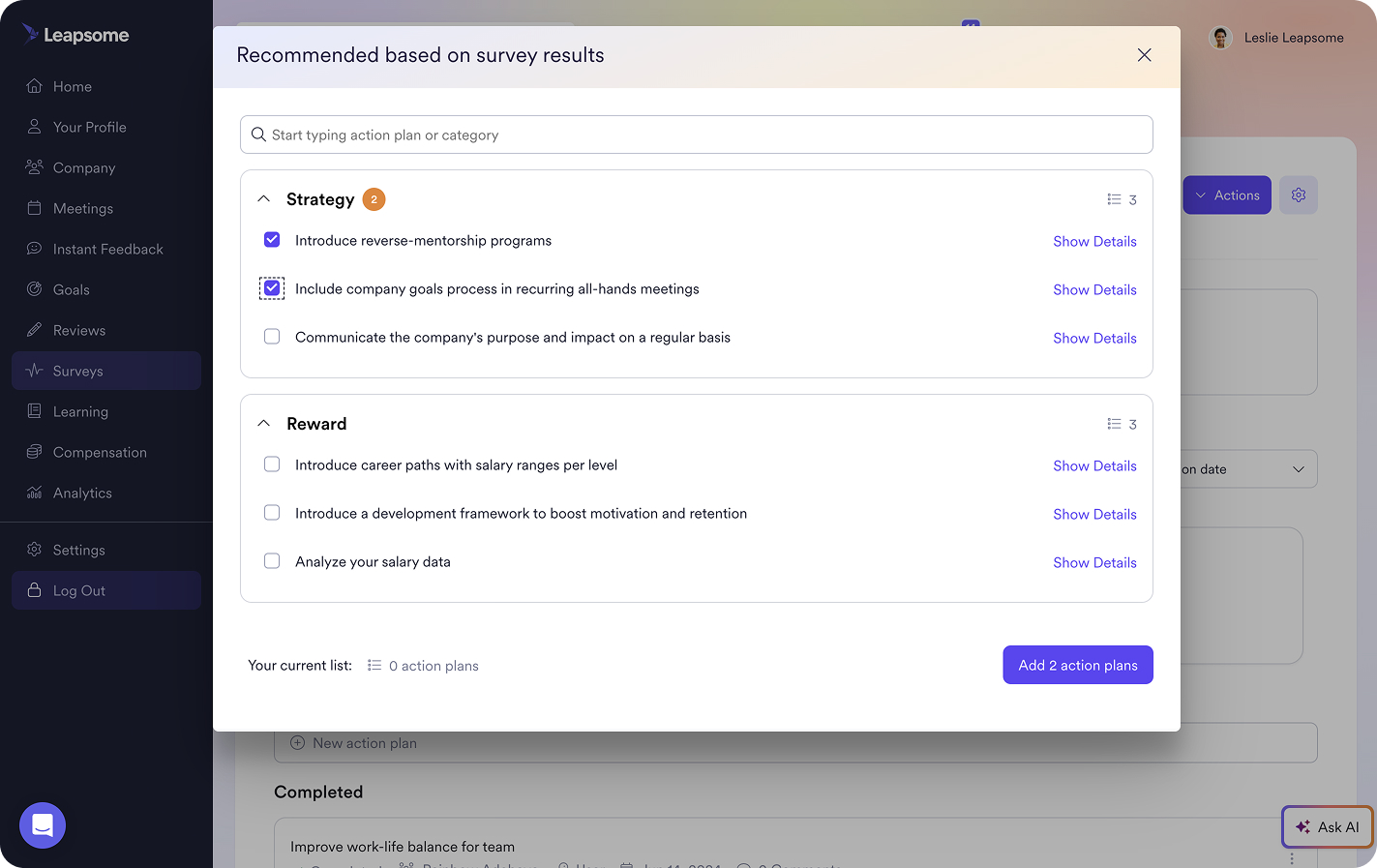The image size is (1377, 868).
Task: Click the gear icon next to Actions
Action: pos(1298,195)
